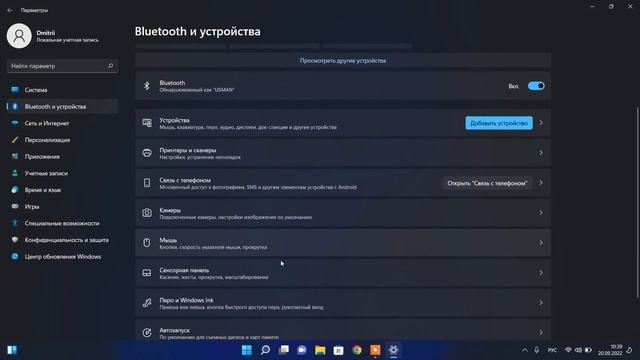
Task: Open Сеть и Интернет in sidebar
Action: pyautogui.click(x=62, y=123)
